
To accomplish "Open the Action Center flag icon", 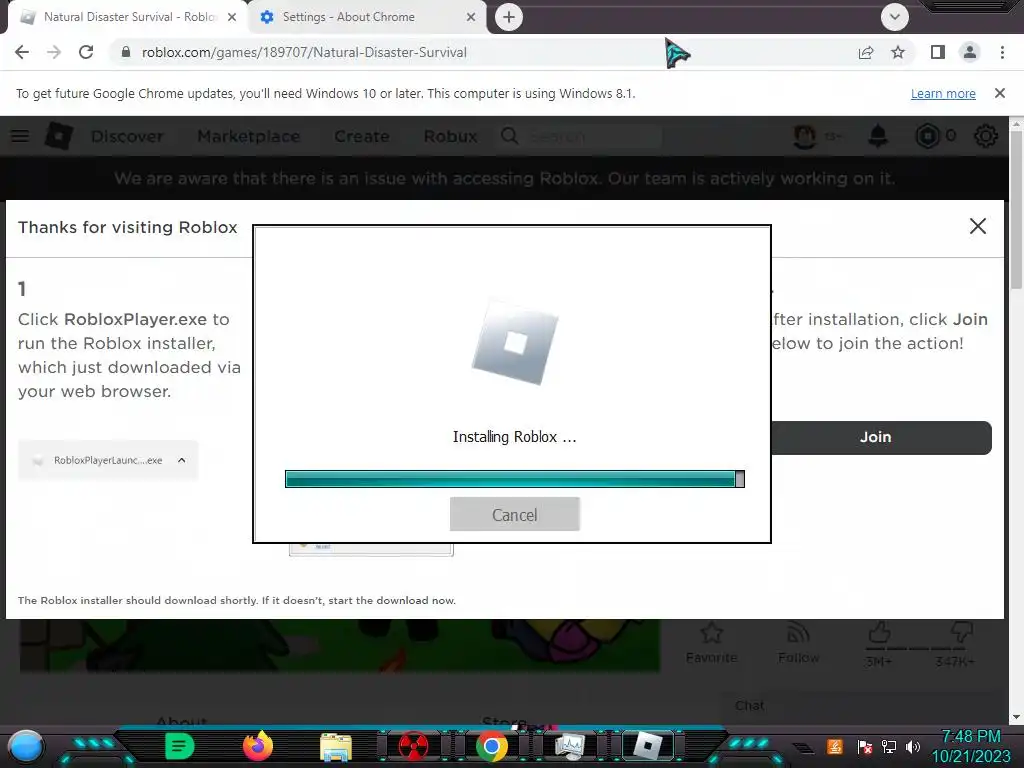I will [865, 746].
